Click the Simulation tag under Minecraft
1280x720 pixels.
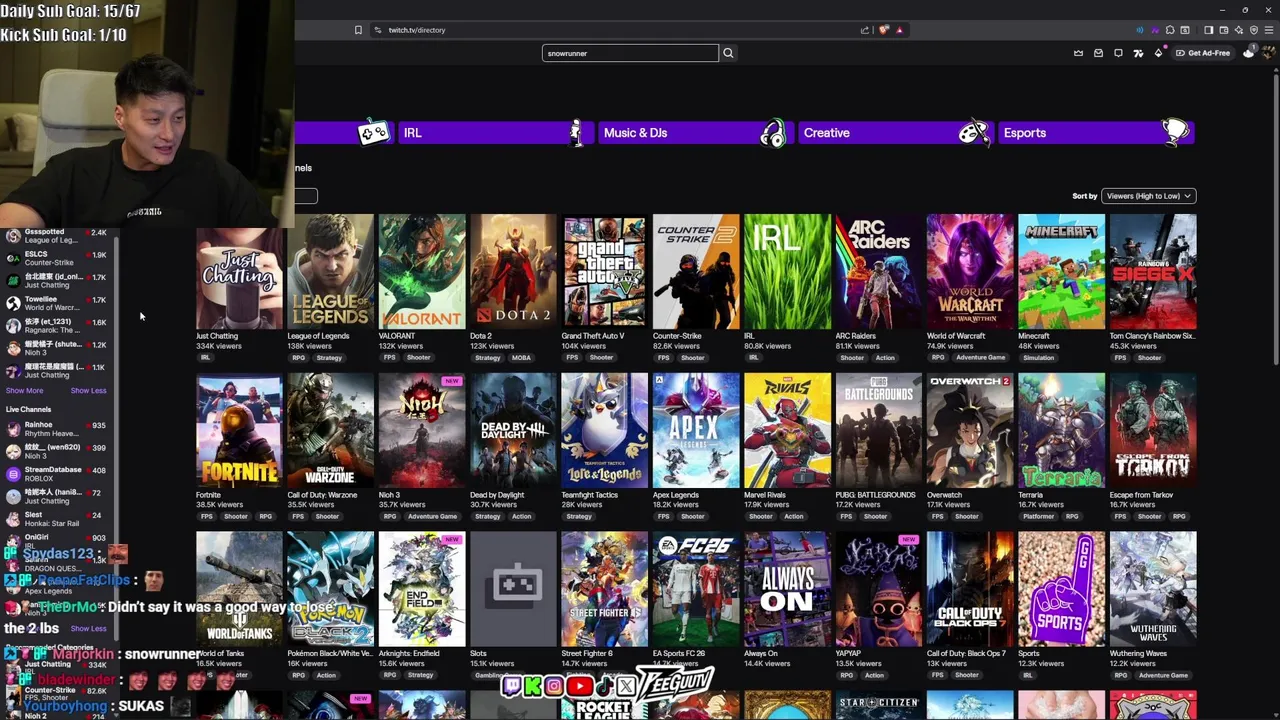click(1038, 357)
